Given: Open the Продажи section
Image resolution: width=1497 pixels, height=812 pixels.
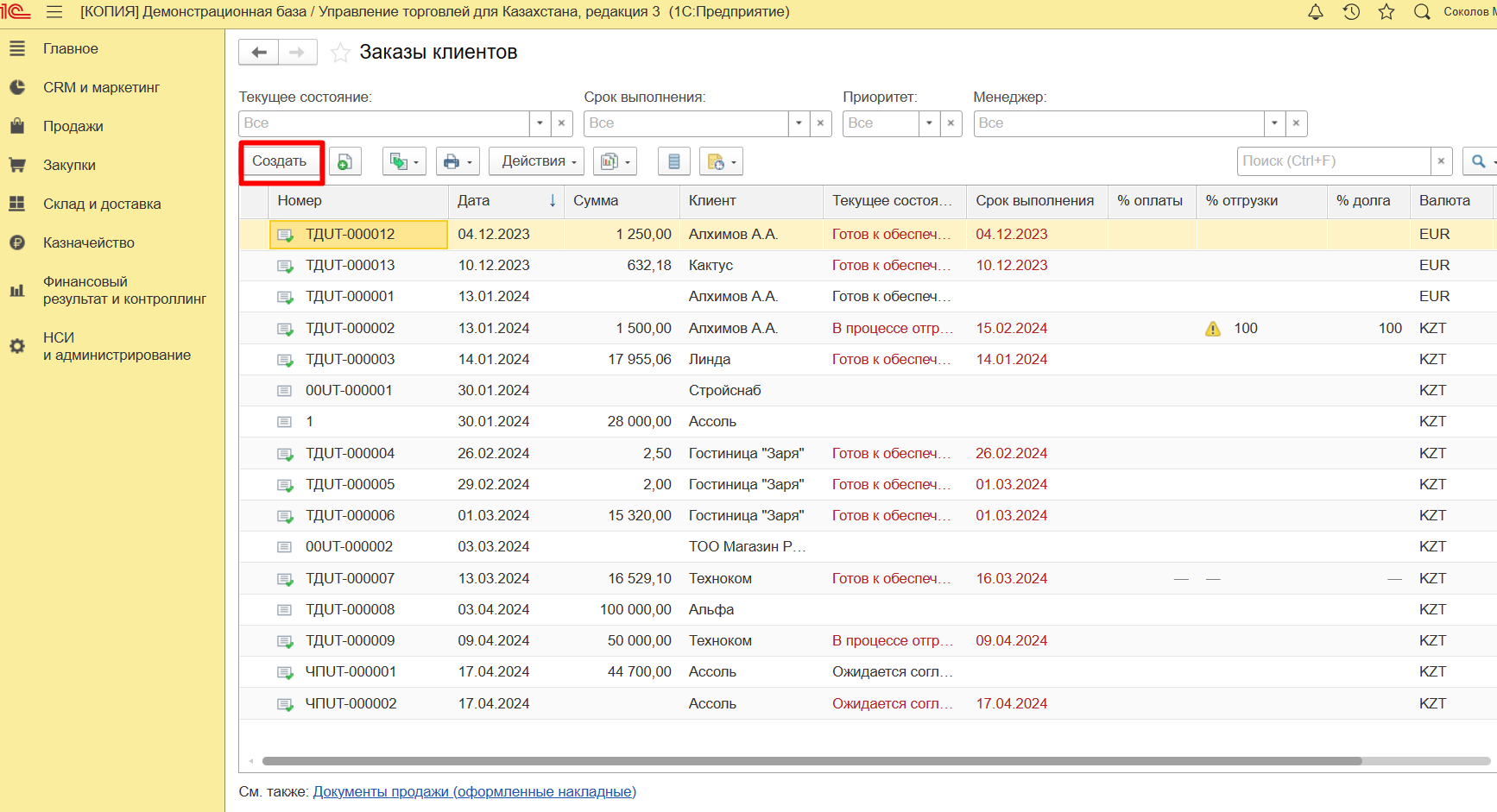Looking at the screenshot, I should click(x=73, y=127).
